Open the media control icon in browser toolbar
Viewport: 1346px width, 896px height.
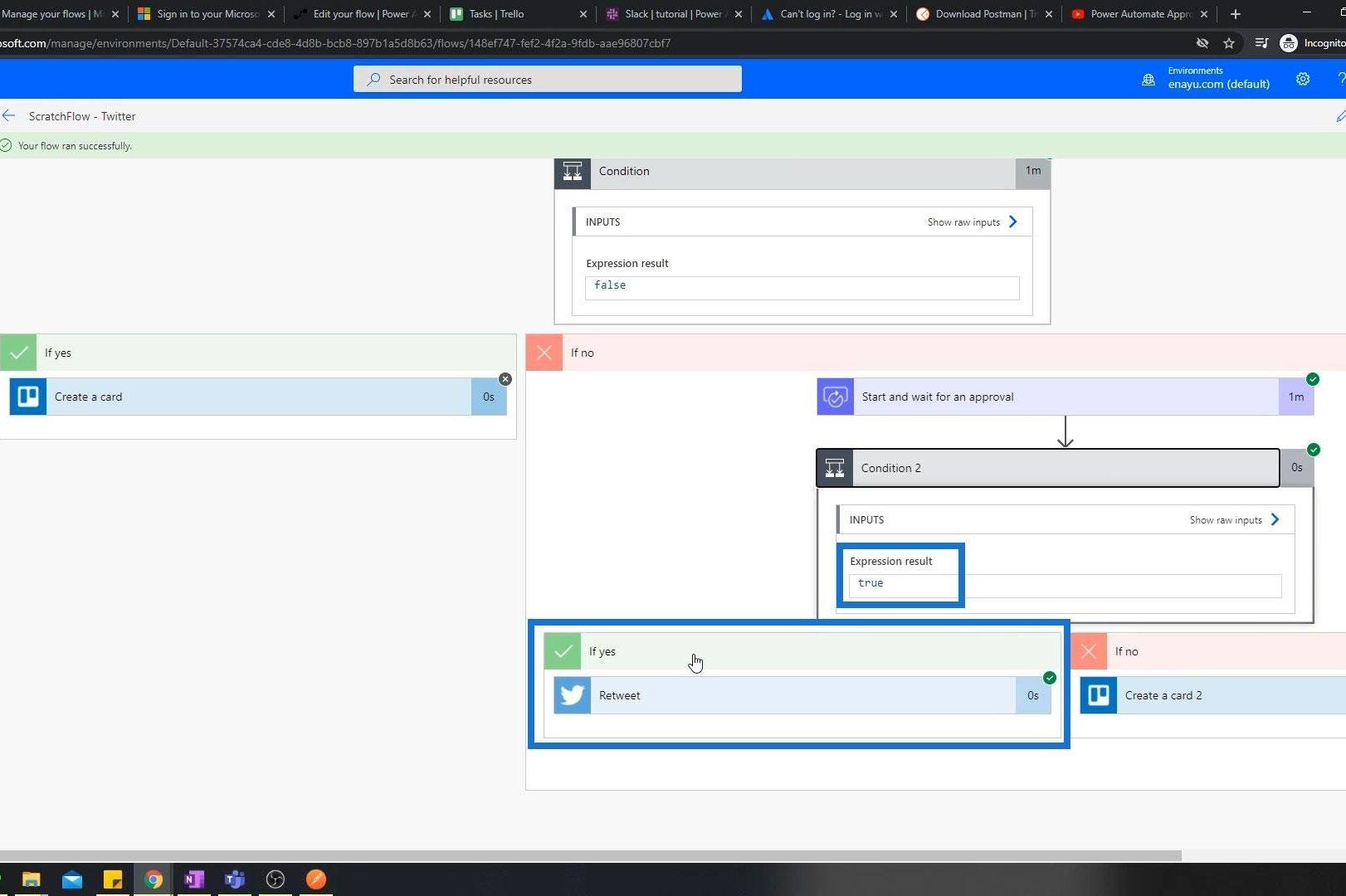click(1261, 43)
